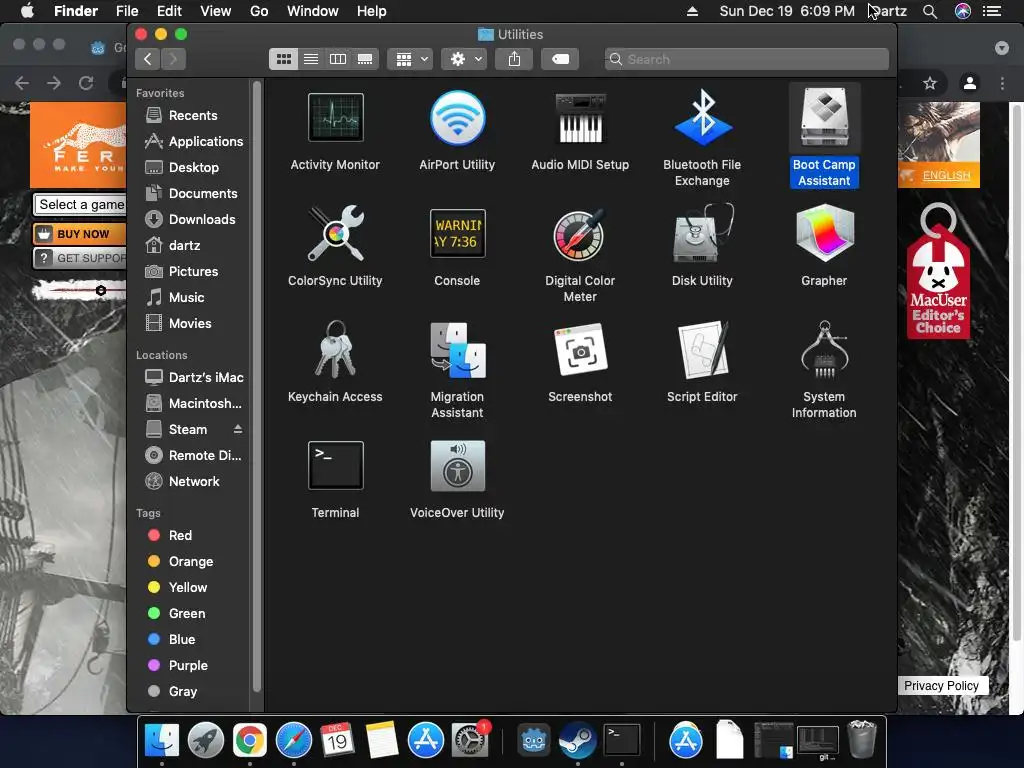Switch Finder to icon view
1024x768 pixels.
point(283,59)
